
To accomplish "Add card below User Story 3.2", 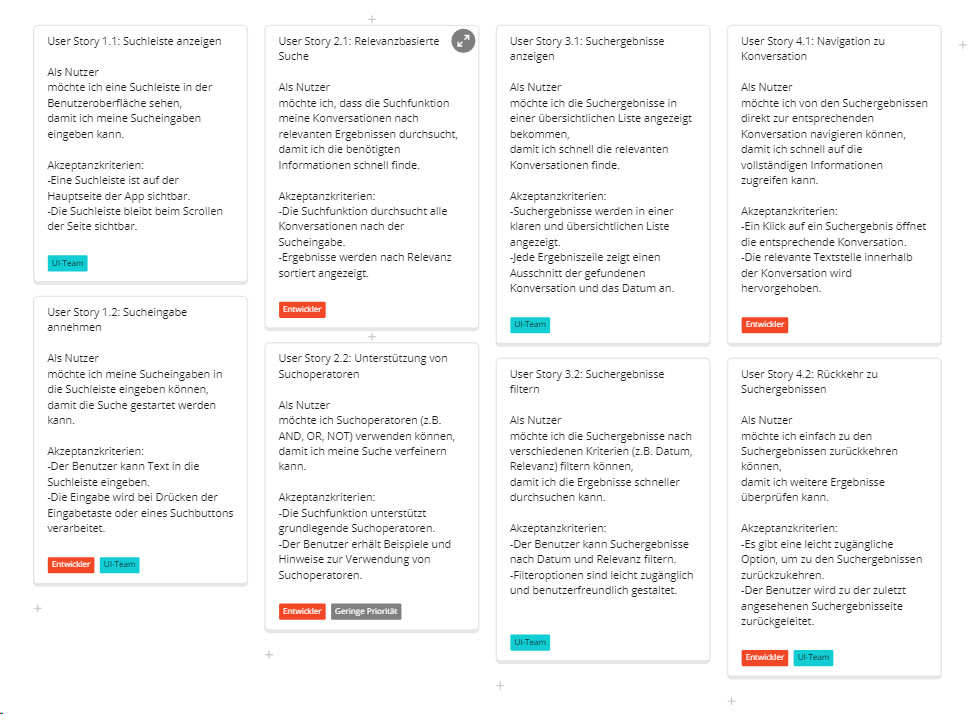I will (500, 685).
